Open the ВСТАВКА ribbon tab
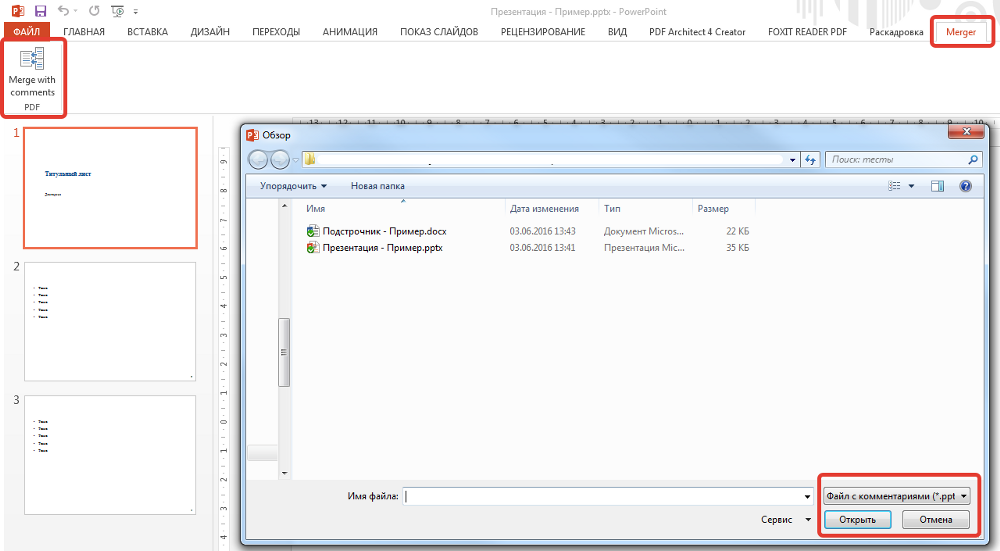 pyautogui.click(x=148, y=32)
